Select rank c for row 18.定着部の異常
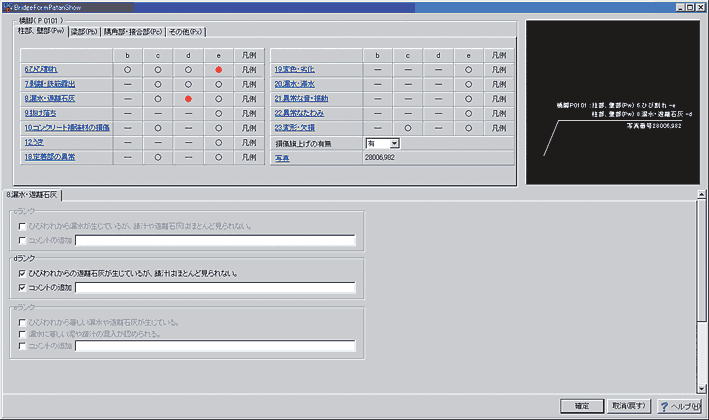 (158, 157)
